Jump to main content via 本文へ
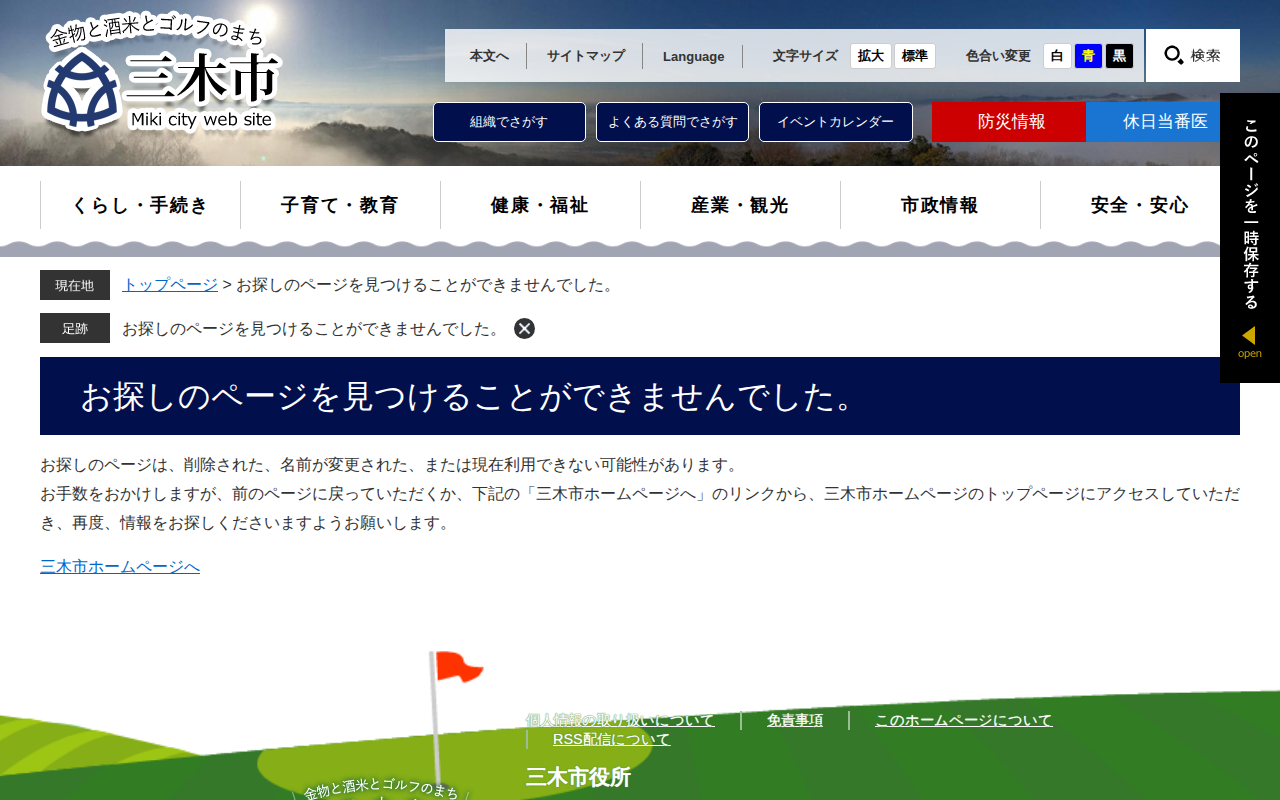Image resolution: width=1280 pixels, height=800 pixels. [x=489, y=56]
